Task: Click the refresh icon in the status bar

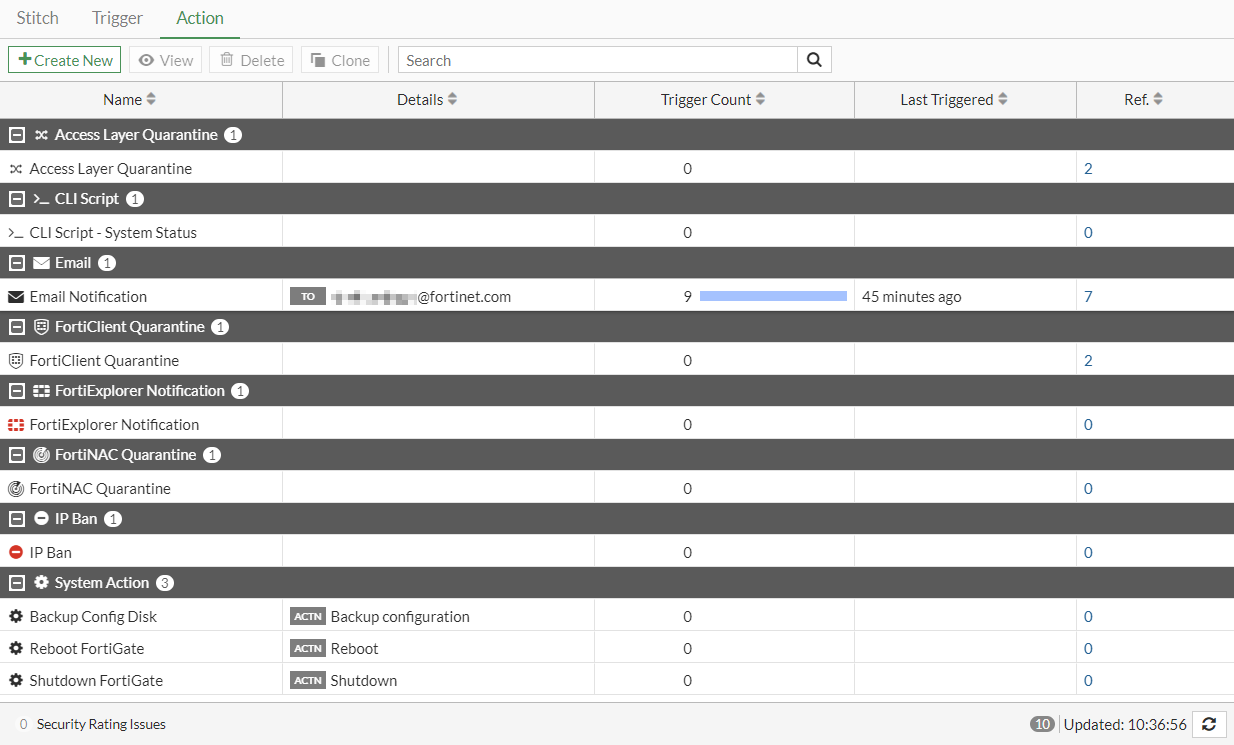Action: tap(1209, 724)
